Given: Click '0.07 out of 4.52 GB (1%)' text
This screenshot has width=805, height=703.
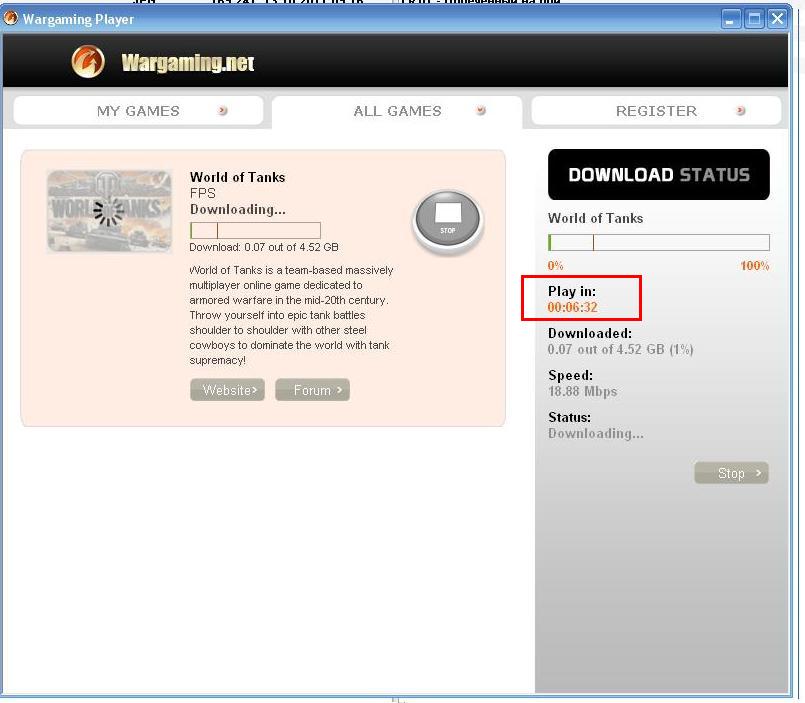Looking at the screenshot, I should coord(621,349).
